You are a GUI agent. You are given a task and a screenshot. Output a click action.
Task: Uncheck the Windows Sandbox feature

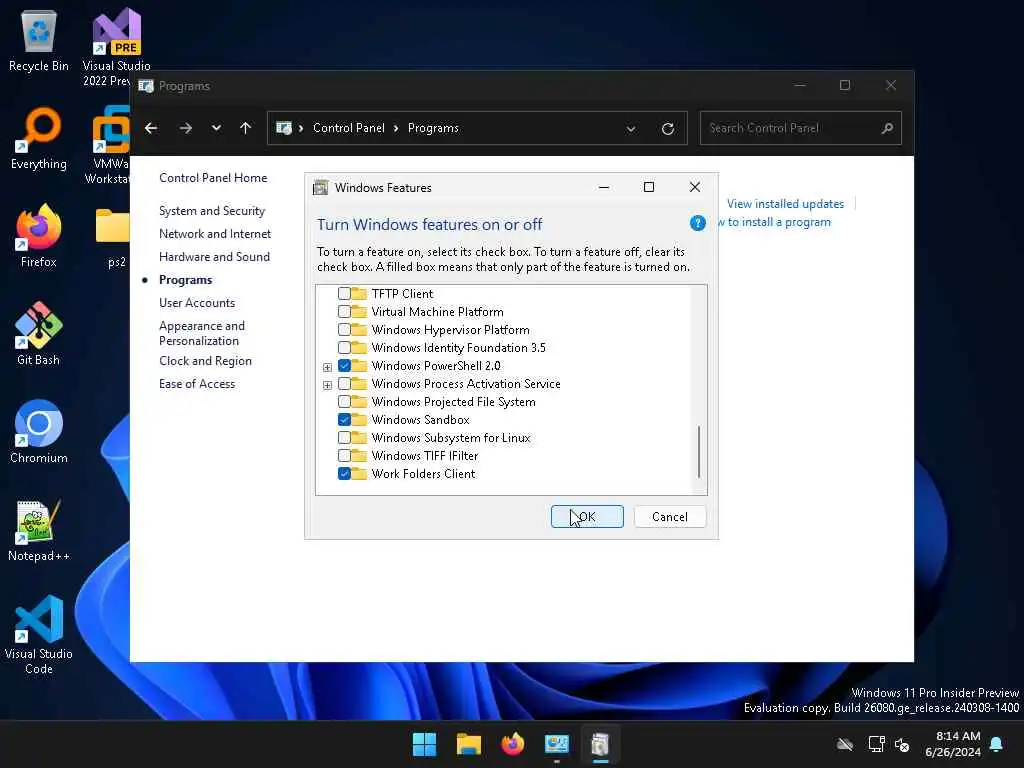pyautogui.click(x=344, y=419)
